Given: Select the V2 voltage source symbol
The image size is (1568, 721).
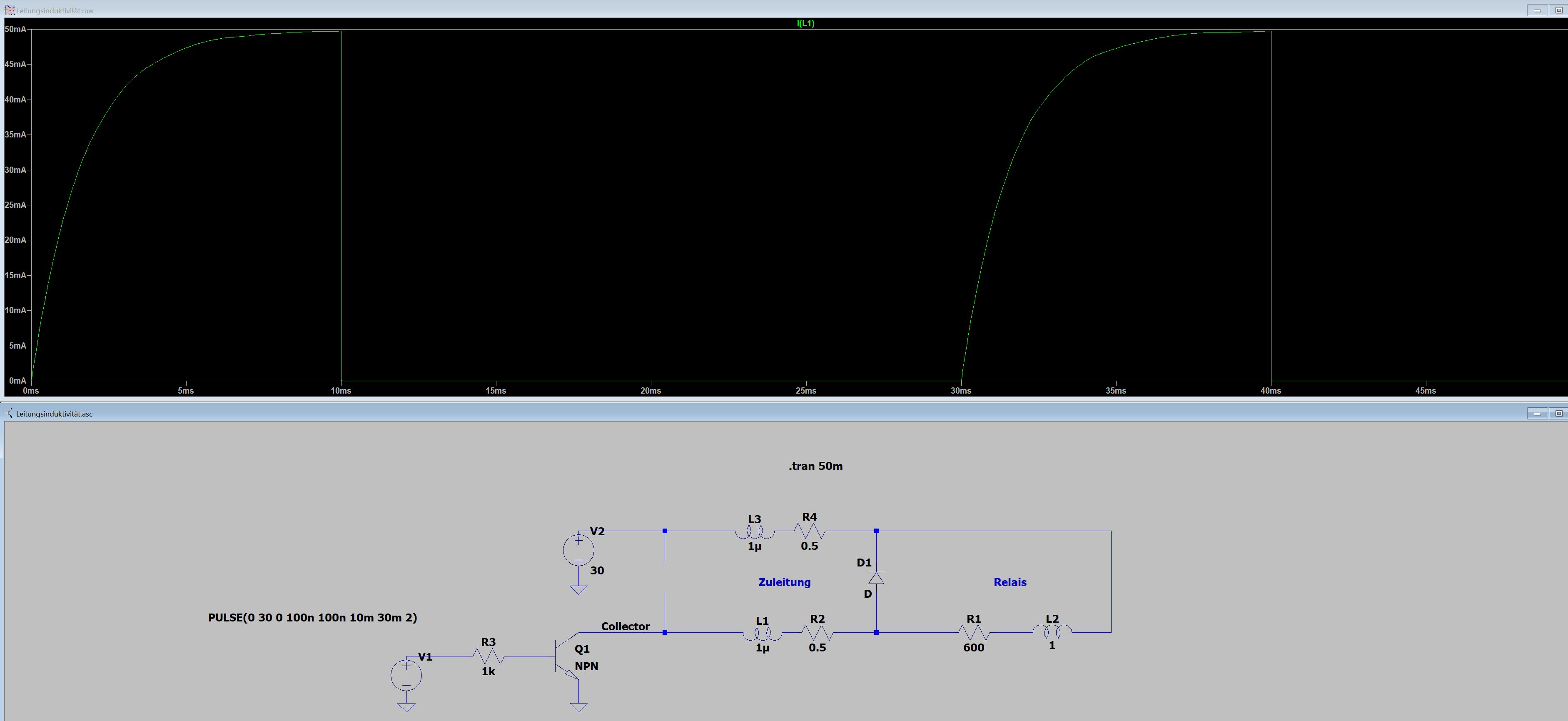Looking at the screenshot, I should [578, 550].
